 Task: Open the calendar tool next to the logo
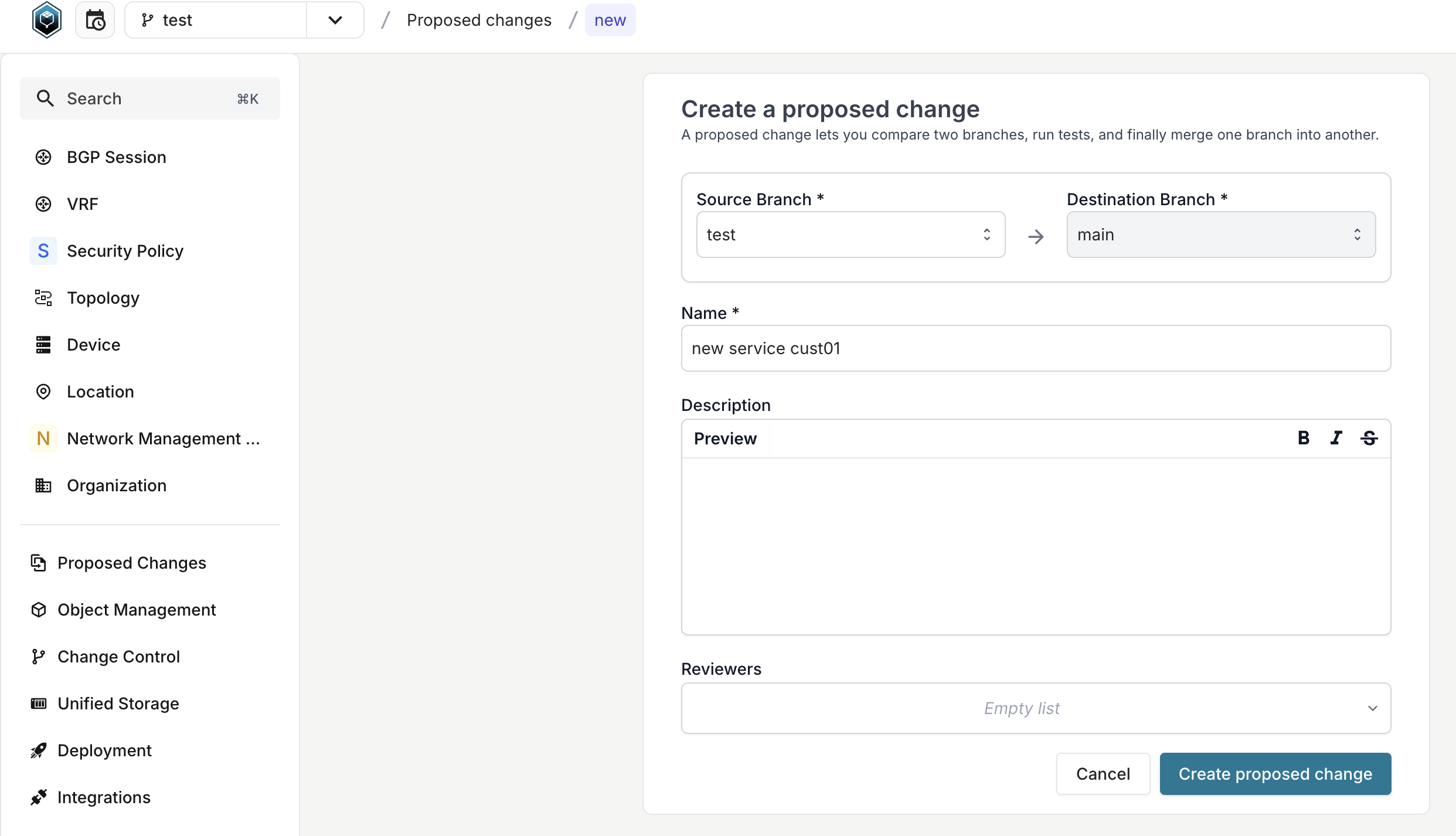pos(95,19)
